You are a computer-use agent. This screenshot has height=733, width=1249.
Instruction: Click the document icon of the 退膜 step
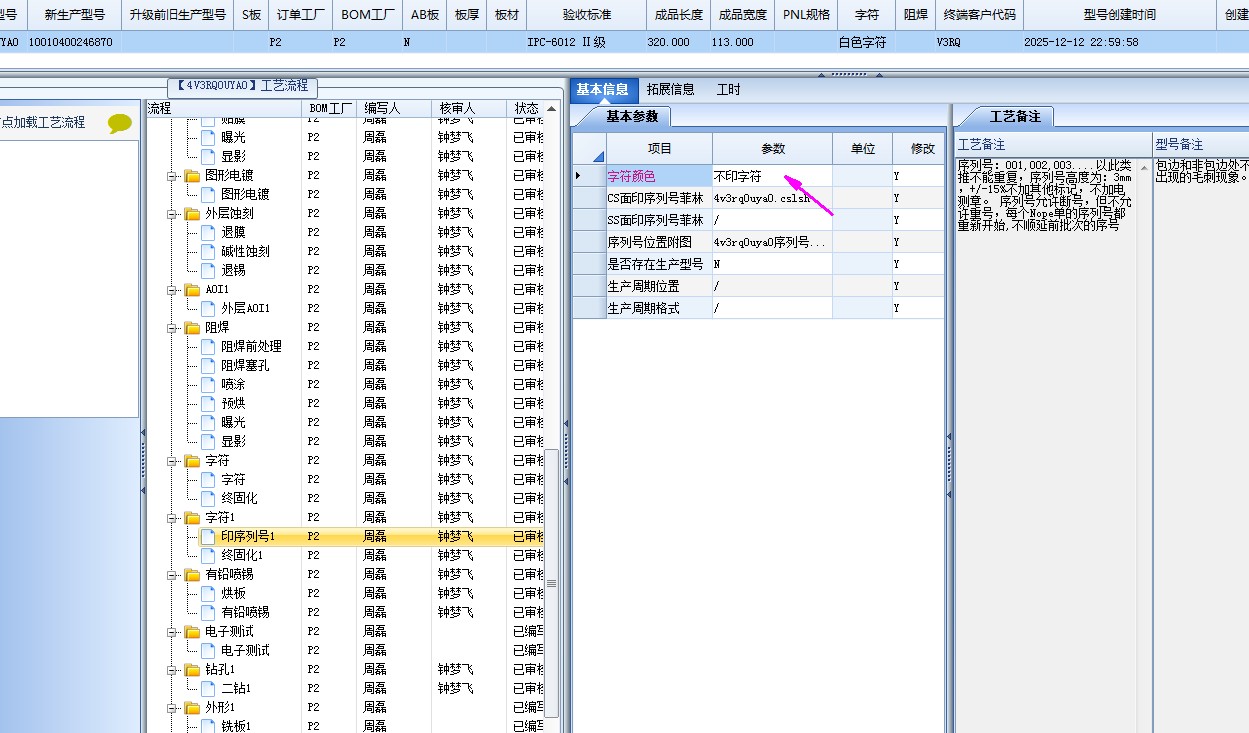coord(208,232)
